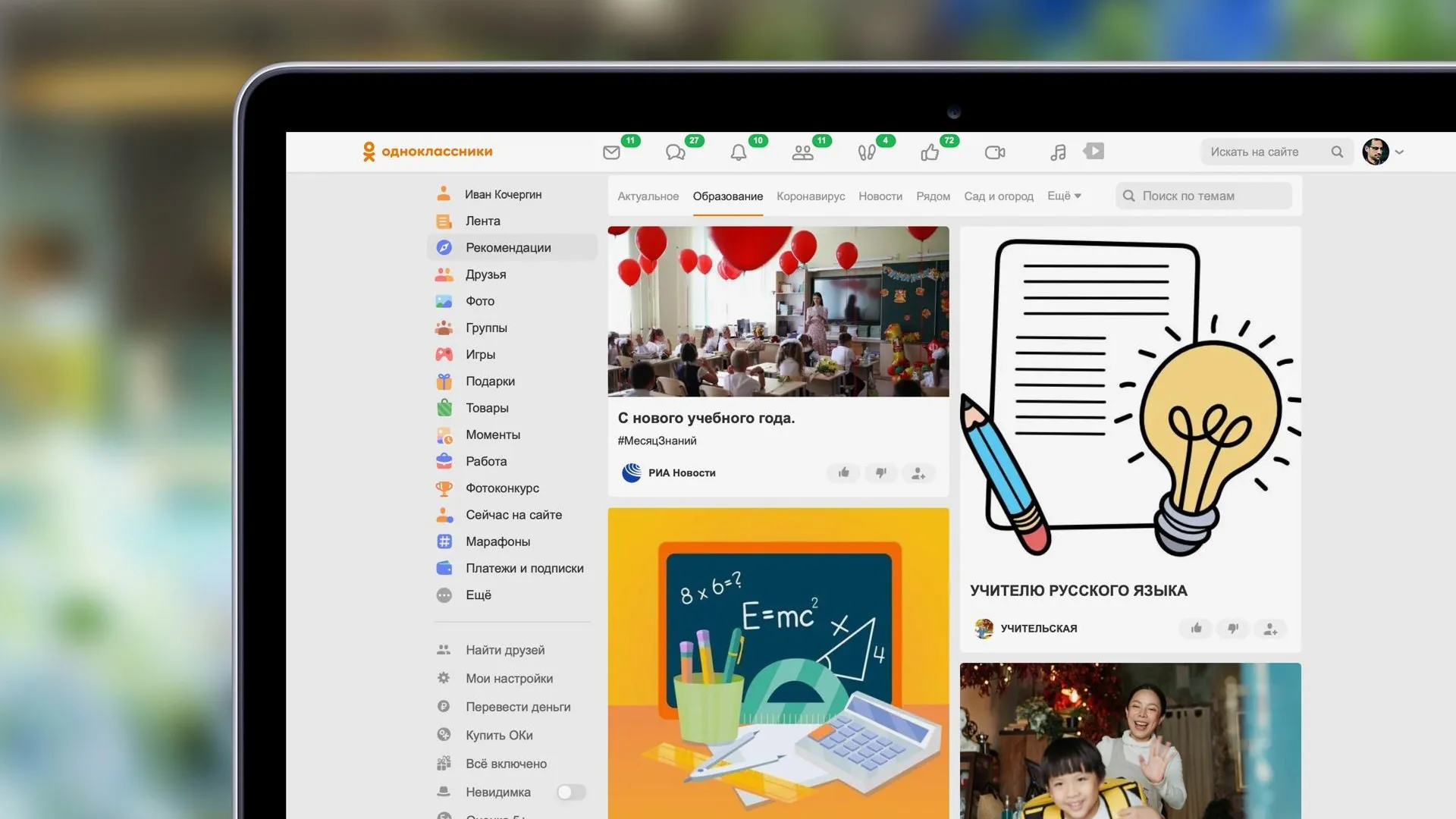Viewport: 1456px width, 819px height.
Task: Open the classroom balloons post thumbnail
Action: coord(778,311)
